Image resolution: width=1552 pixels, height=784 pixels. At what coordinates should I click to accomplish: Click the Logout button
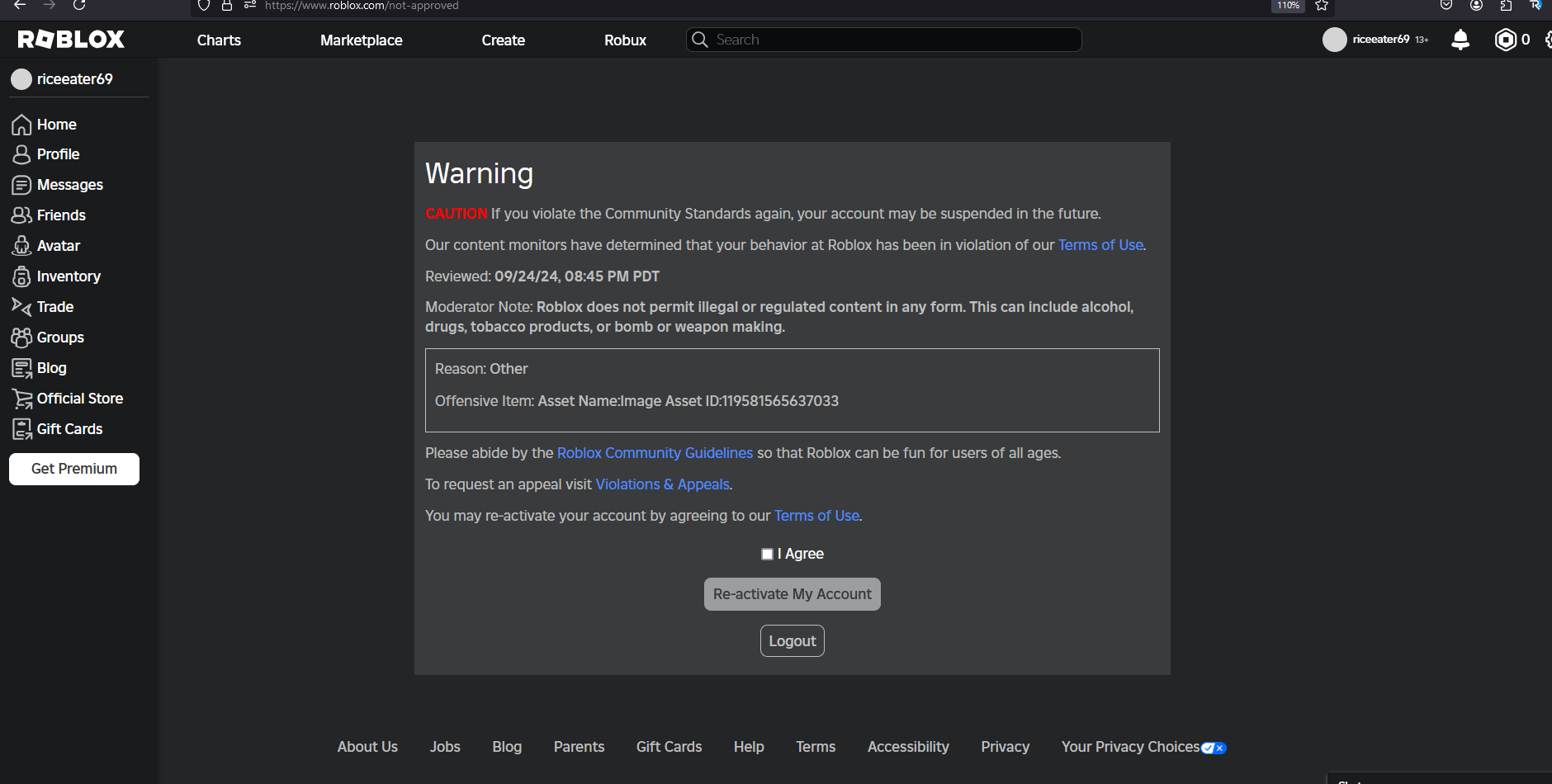point(793,641)
